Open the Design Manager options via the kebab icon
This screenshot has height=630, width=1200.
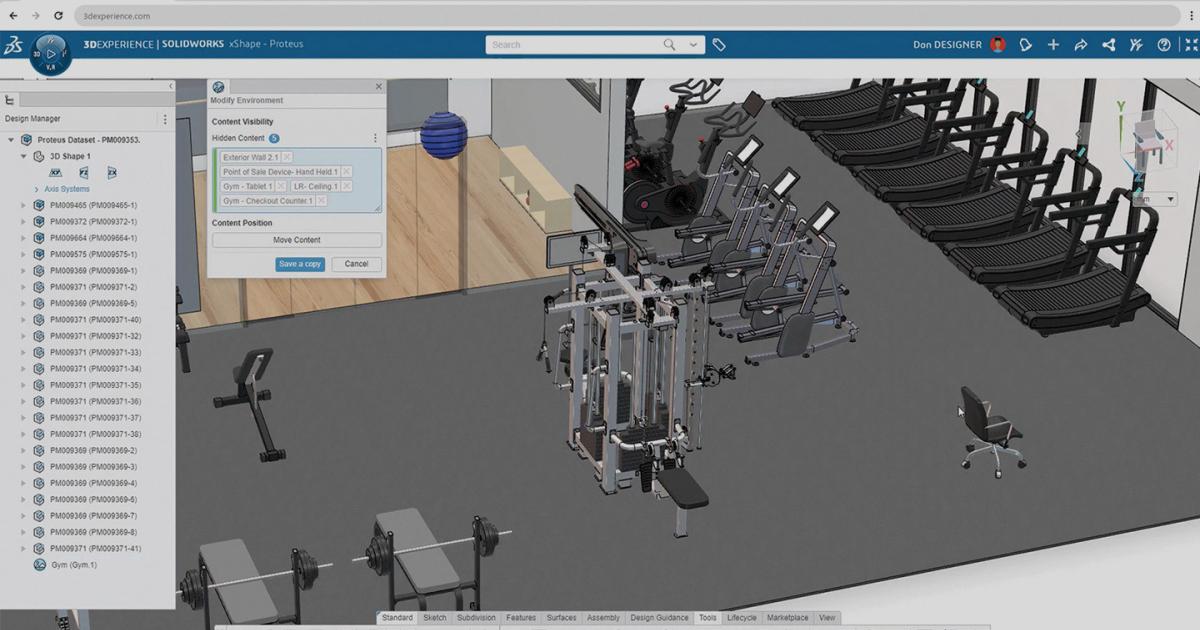166,118
